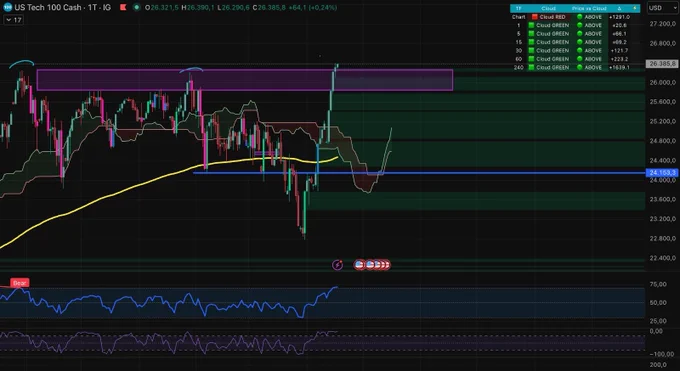
Task: Open the US Tech 100 Cash symbol title
Action: pyautogui.click(x=62, y=7)
